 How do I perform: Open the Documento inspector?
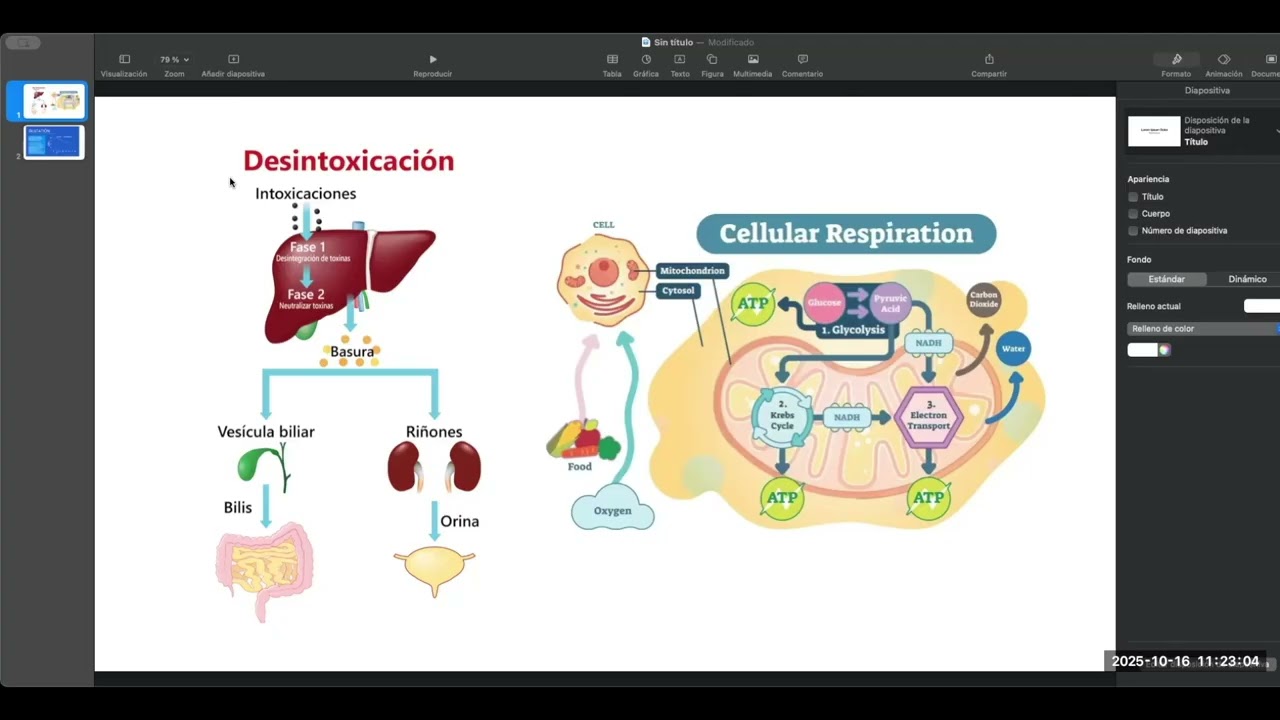[1270, 60]
